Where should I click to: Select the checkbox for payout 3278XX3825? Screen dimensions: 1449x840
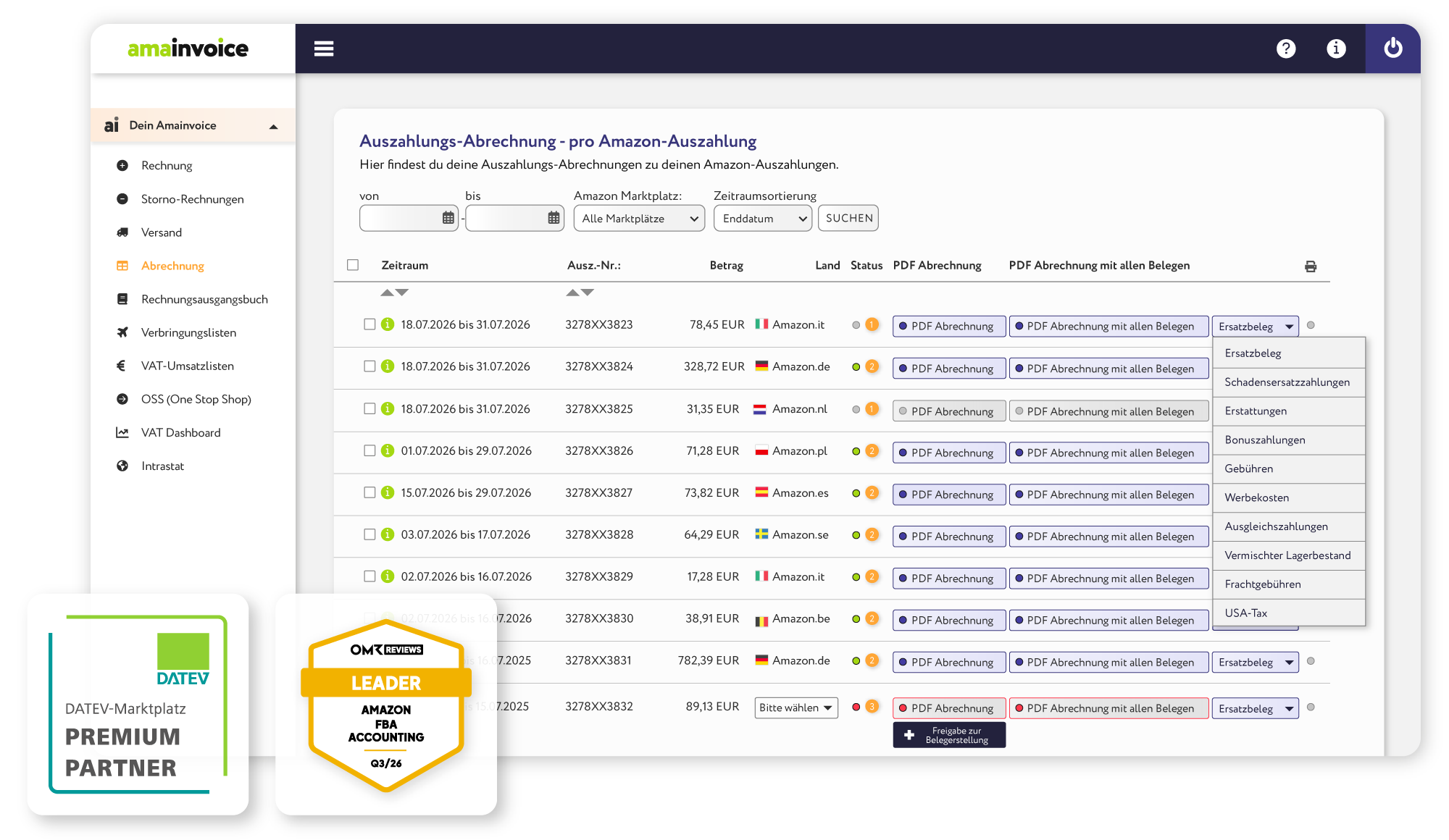point(369,408)
